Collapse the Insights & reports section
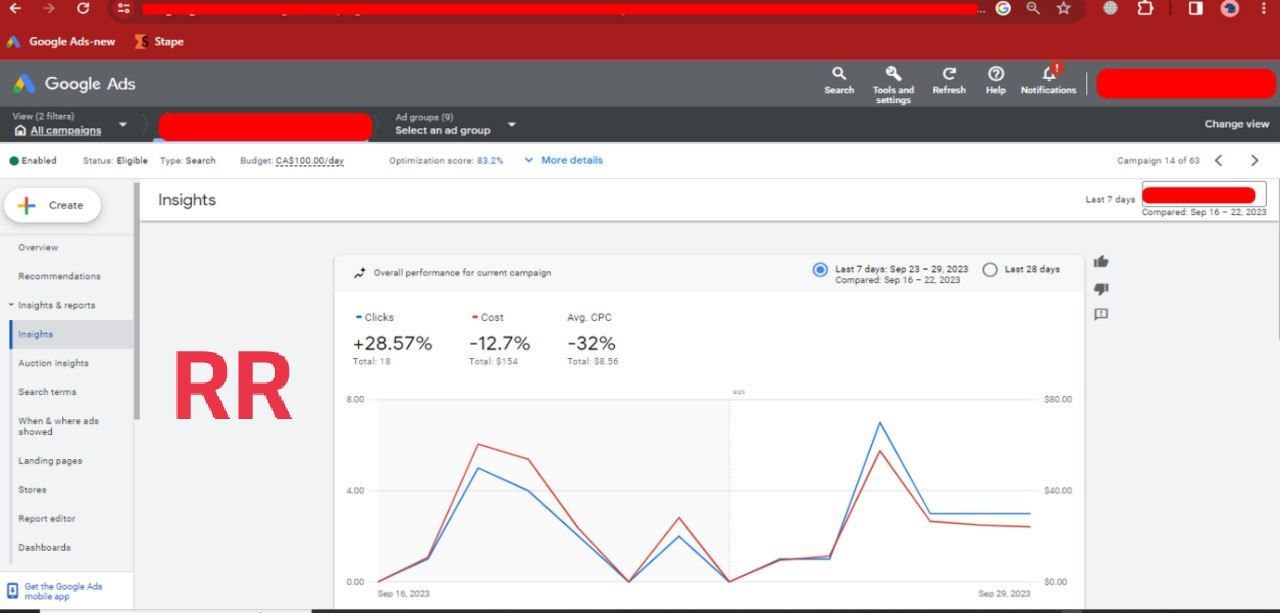Image resolution: width=1280 pixels, height=613 pixels. coord(11,305)
